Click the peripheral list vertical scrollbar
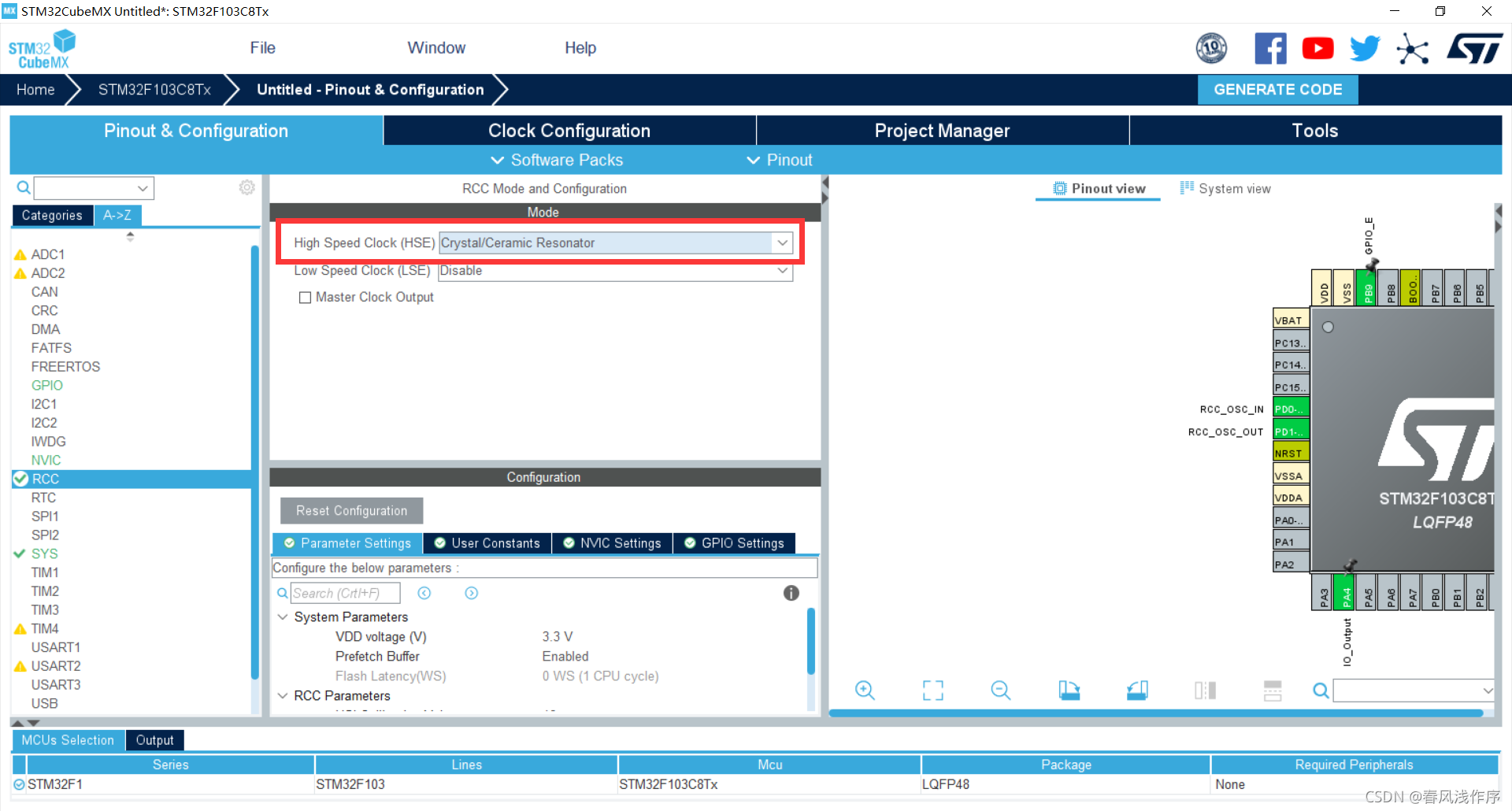This screenshot has height=811, width=1512. pos(254,461)
